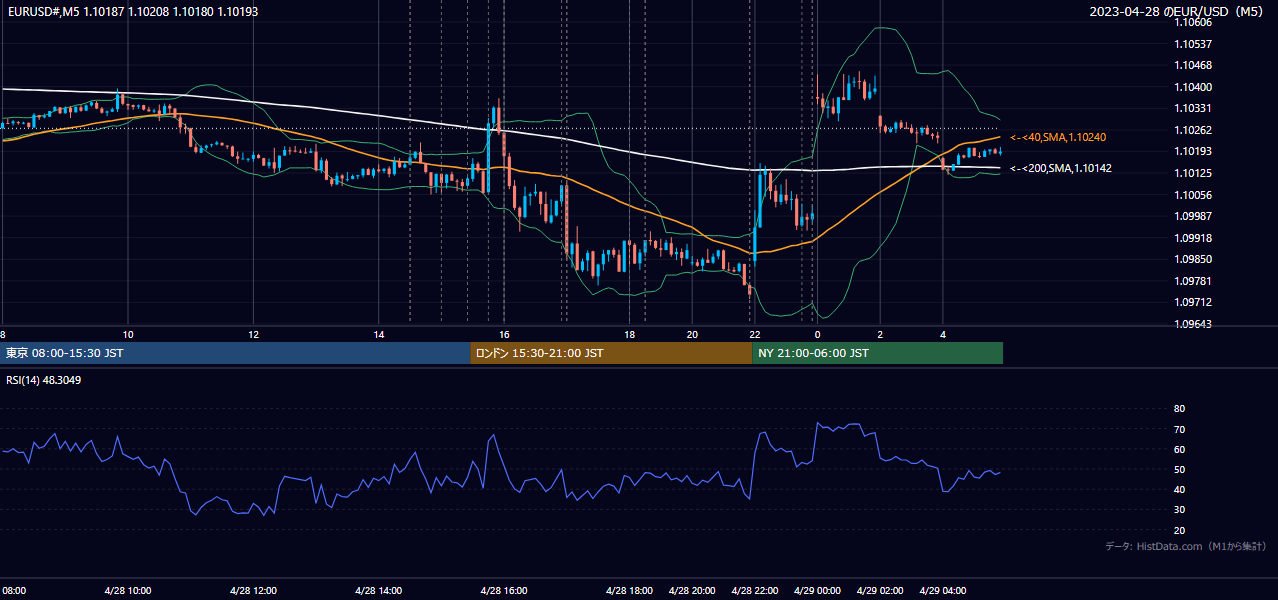
Task: Click the HistData.com data source credit
Action: click(x=1185, y=546)
